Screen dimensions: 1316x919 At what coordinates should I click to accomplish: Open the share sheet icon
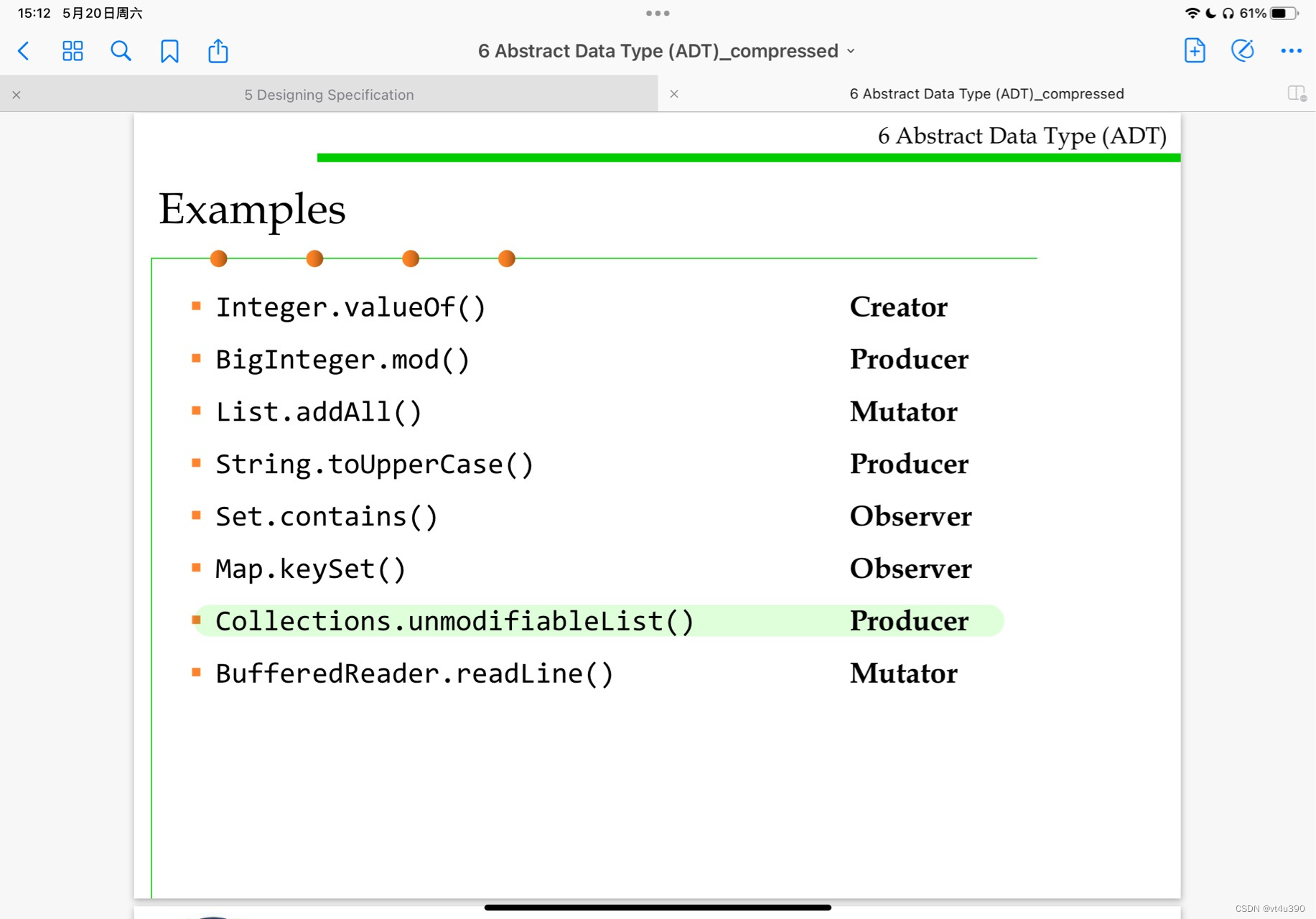[218, 50]
